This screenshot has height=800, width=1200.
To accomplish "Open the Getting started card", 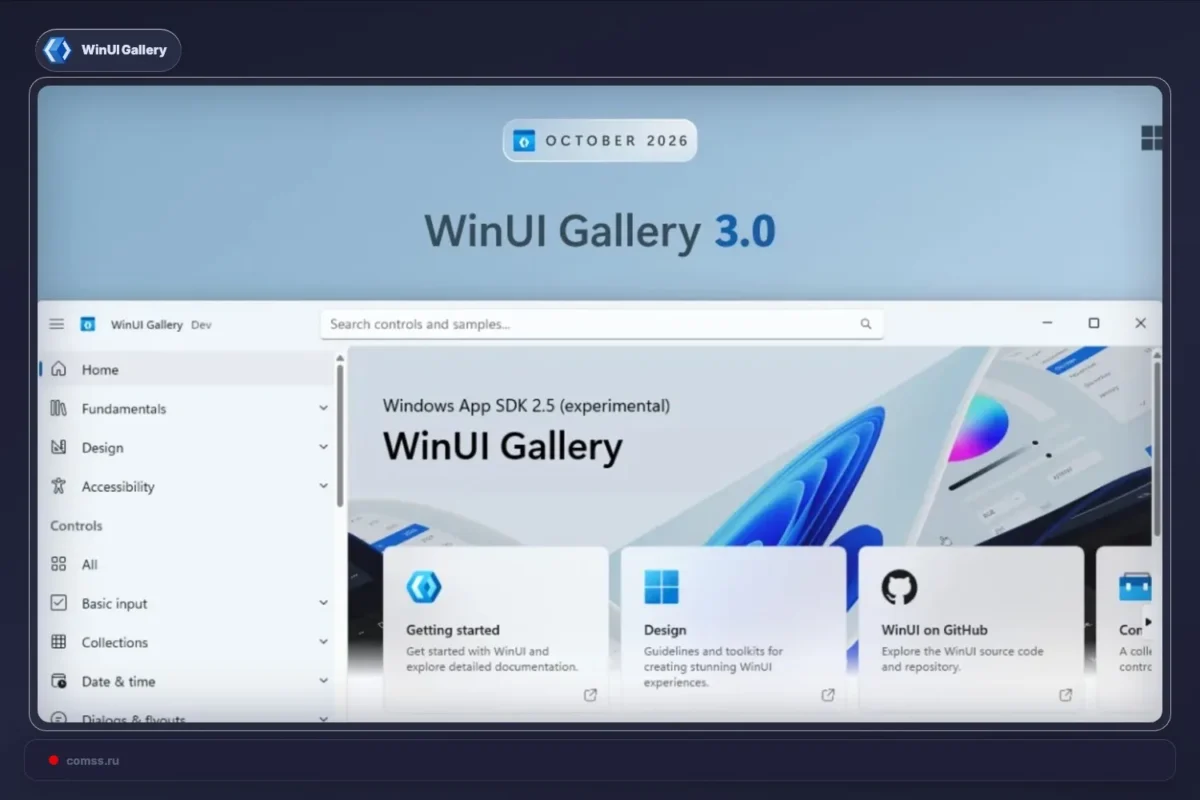I will tap(496, 628).
